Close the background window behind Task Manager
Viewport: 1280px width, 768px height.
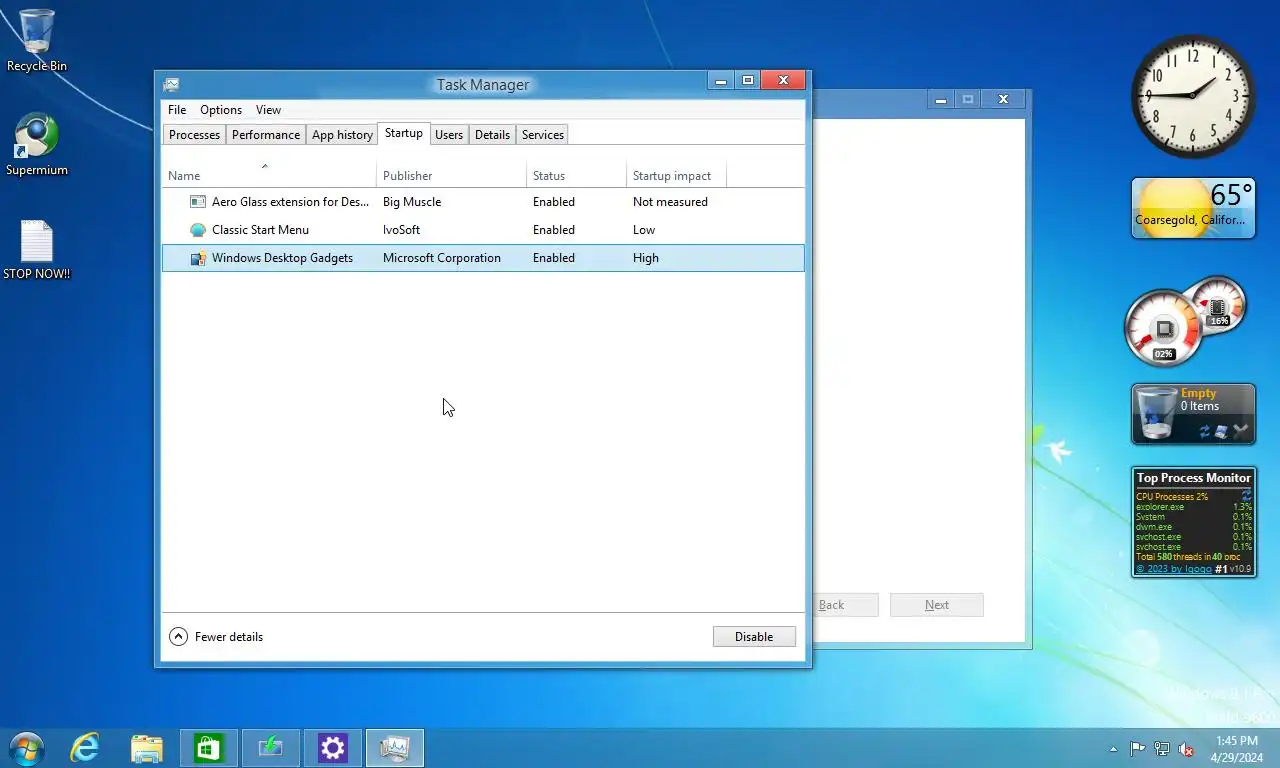click(x=1003, y=99)
